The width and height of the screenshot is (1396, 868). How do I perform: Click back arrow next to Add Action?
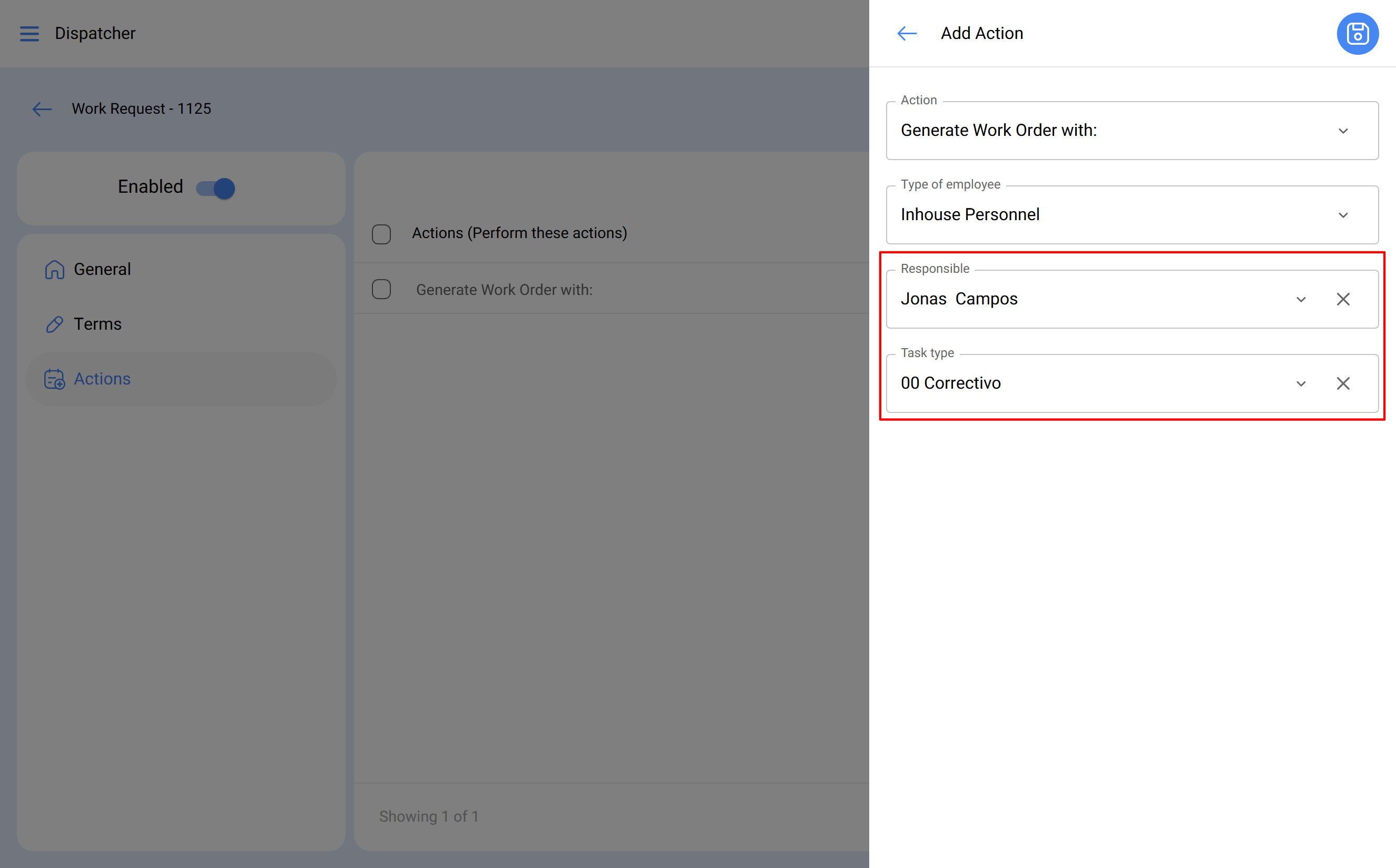coord(907,34)
